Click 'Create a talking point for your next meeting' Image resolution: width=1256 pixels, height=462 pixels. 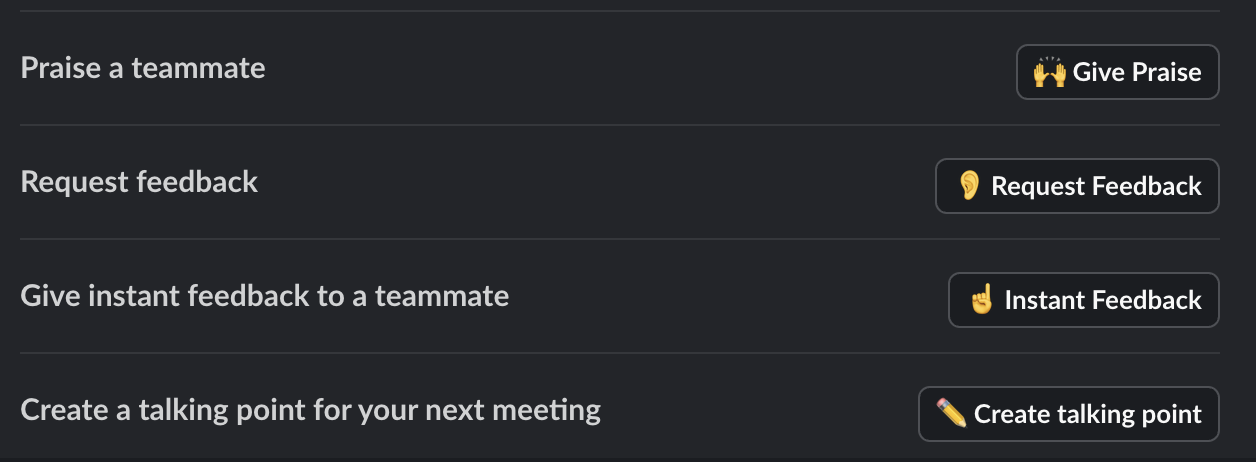(x=311, y=410)
